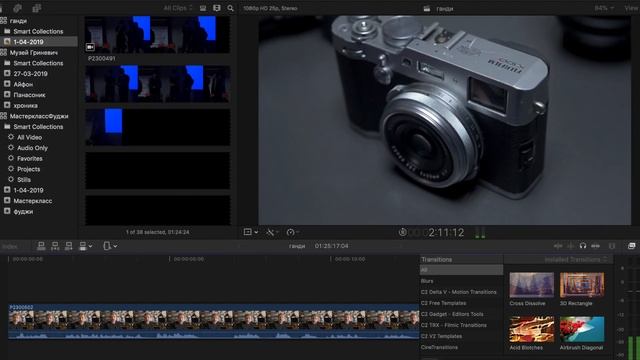Select C2 Delta V - Motion Transitions category
The width and height of the screenshot is (640, 360).
point(458,292)
